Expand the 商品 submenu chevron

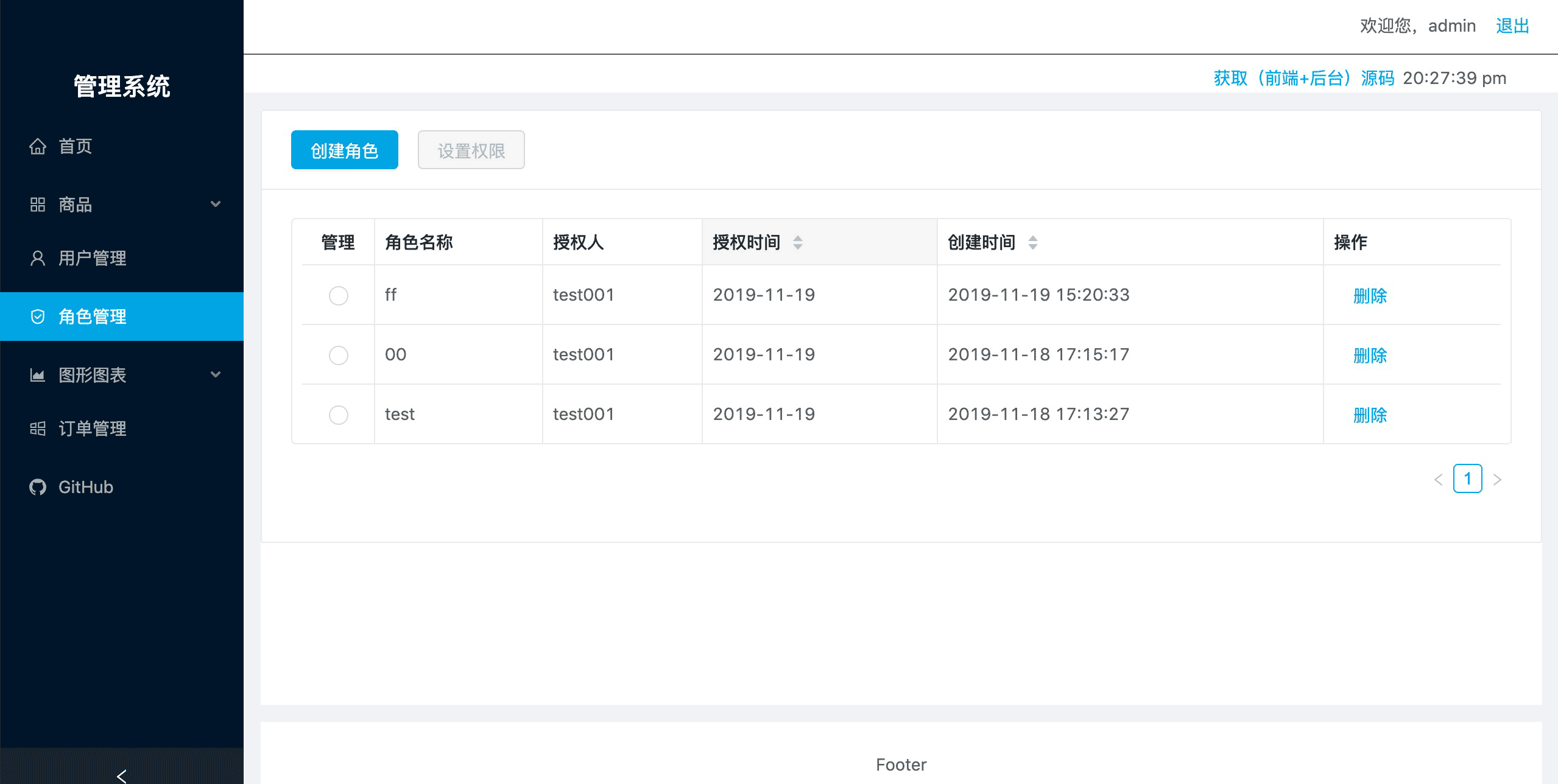(215, 205)
